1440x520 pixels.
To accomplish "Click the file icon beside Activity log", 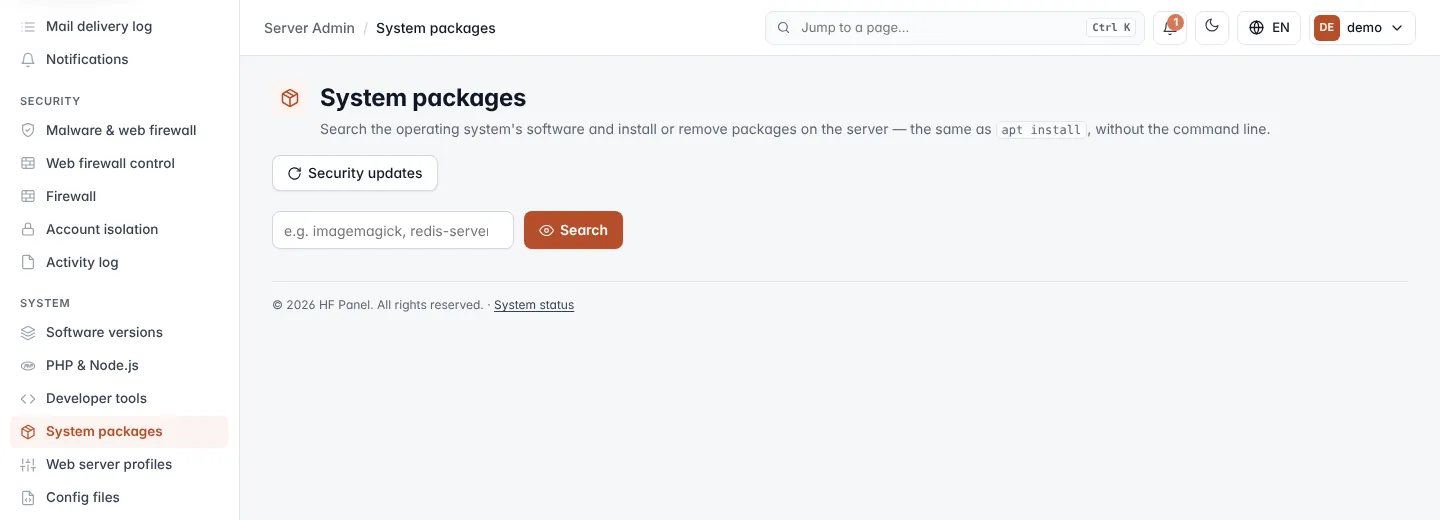I will (x=28, y=262).
